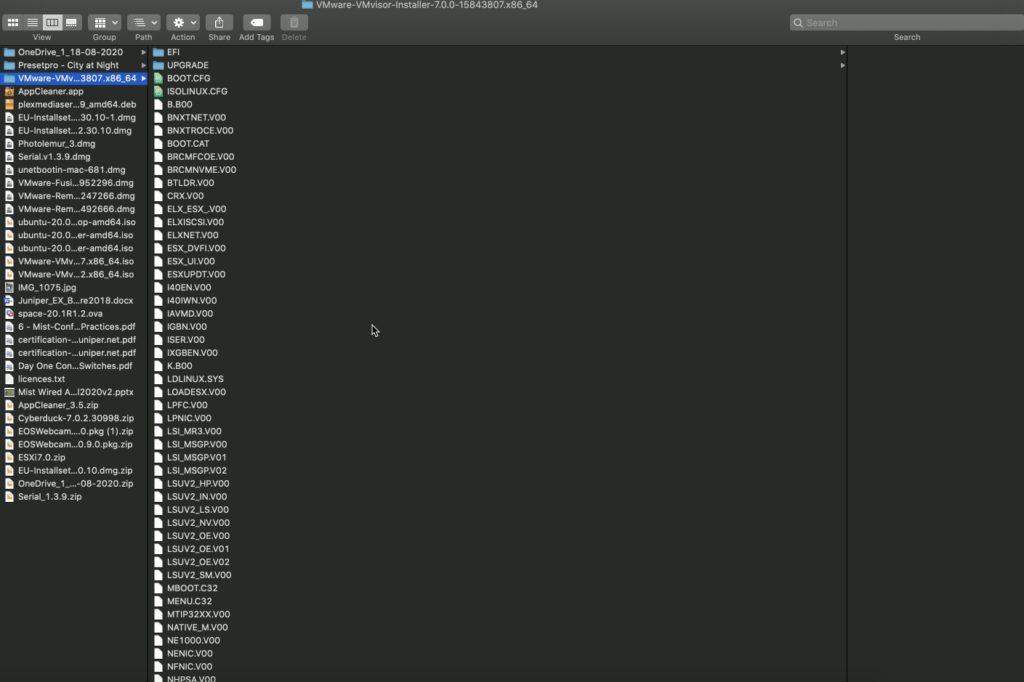Screen dimensions: 1024x682
Task: Select the Presetpro - City at Night folder
Action: [x=68, y=65]
